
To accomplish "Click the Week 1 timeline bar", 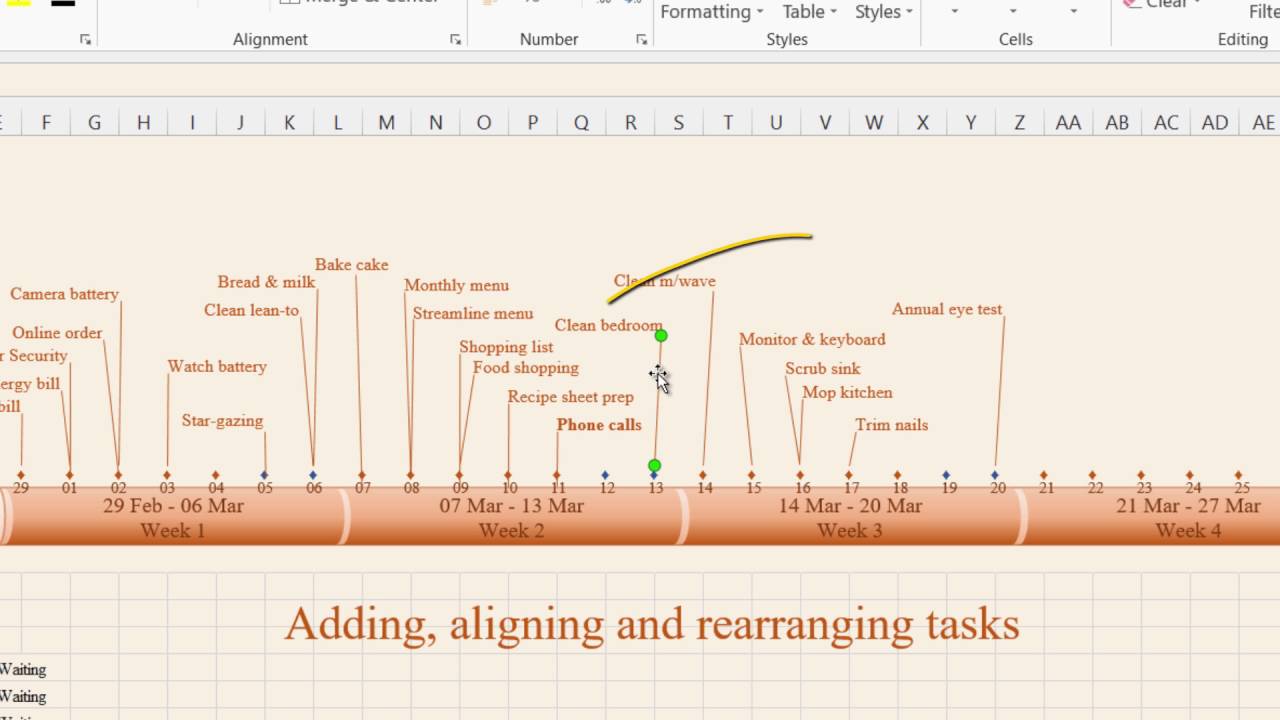I will click(173, 518).
